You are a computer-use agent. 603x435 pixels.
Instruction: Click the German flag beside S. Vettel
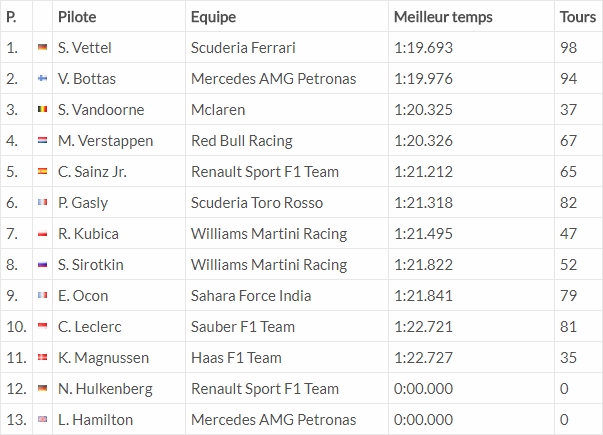tap(42, 48)
